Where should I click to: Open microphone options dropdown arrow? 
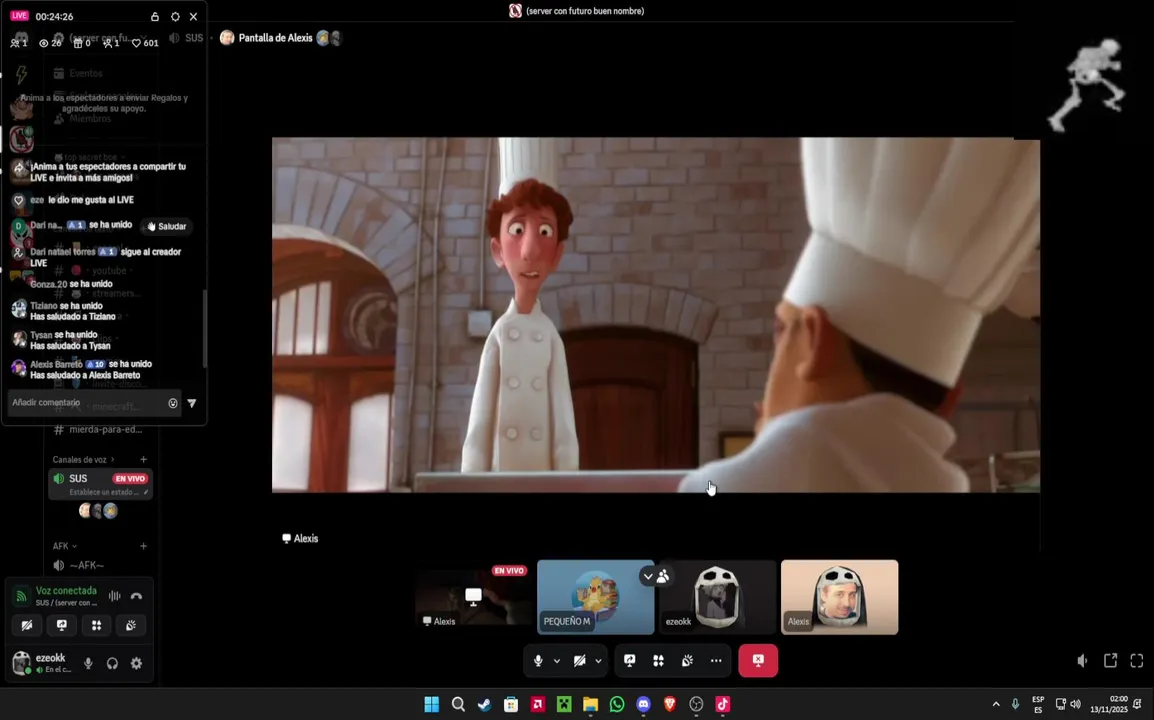coord(557,660)
